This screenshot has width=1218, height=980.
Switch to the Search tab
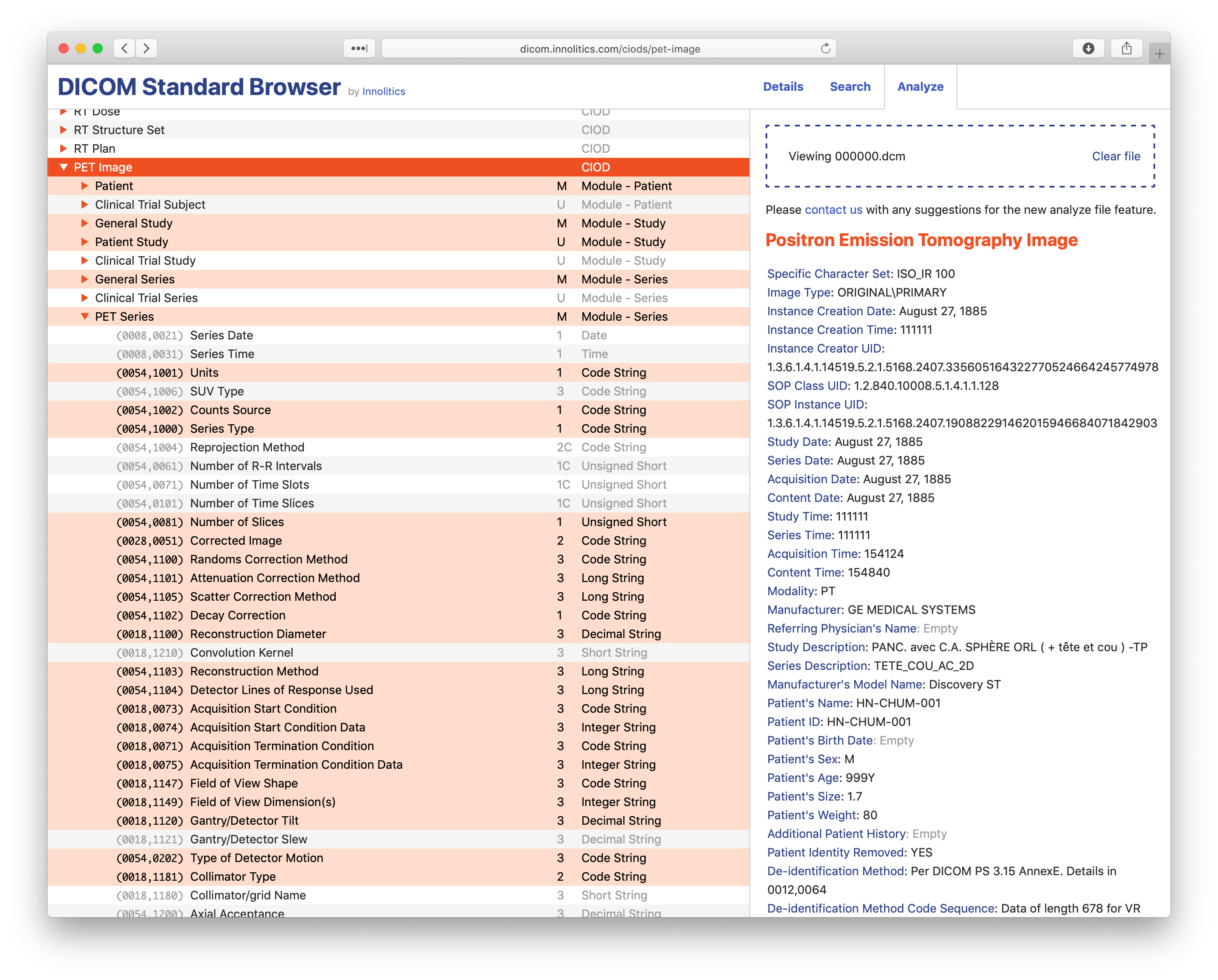(850, 87)
